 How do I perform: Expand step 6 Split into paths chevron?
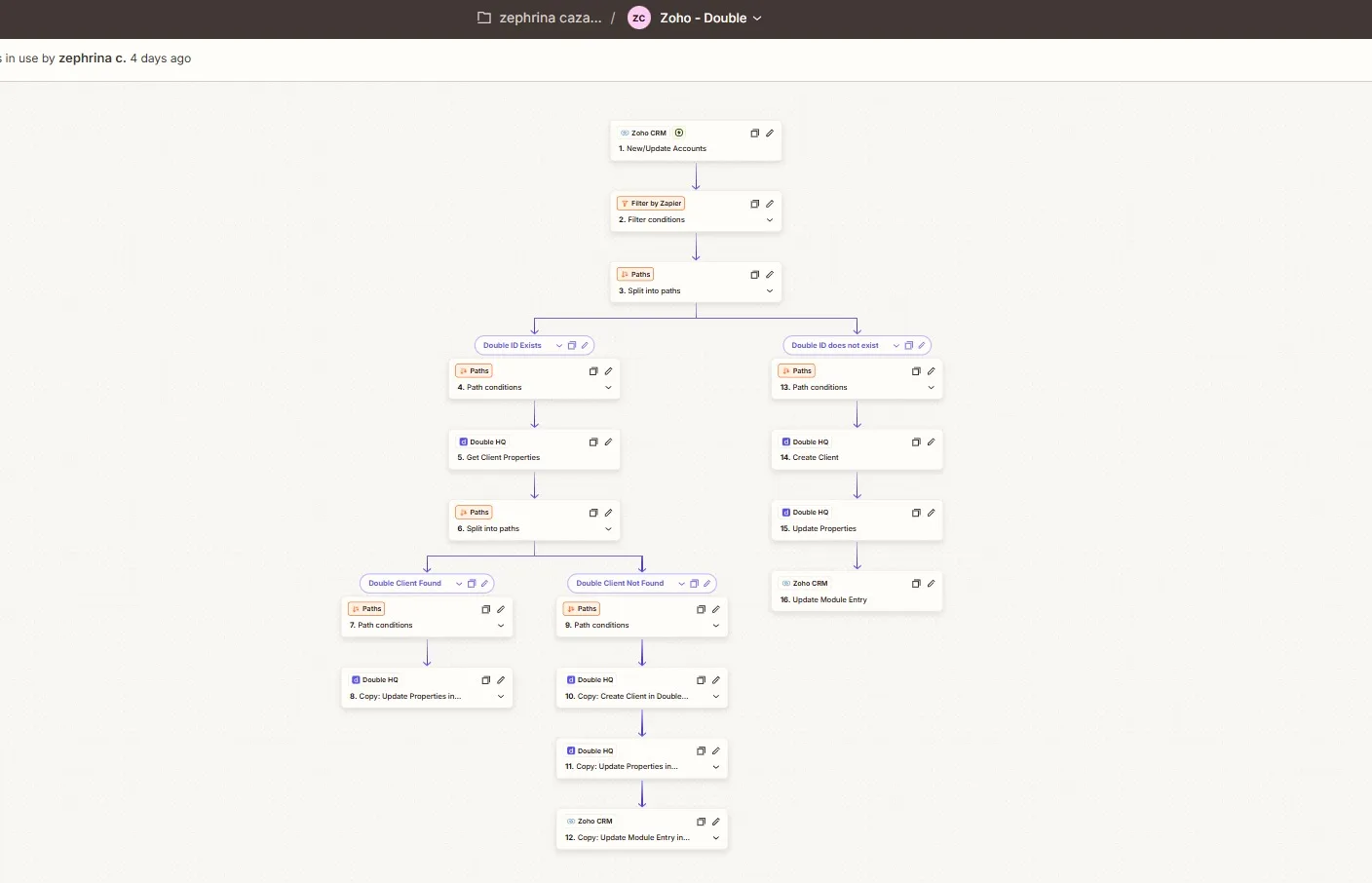point(608,529)
